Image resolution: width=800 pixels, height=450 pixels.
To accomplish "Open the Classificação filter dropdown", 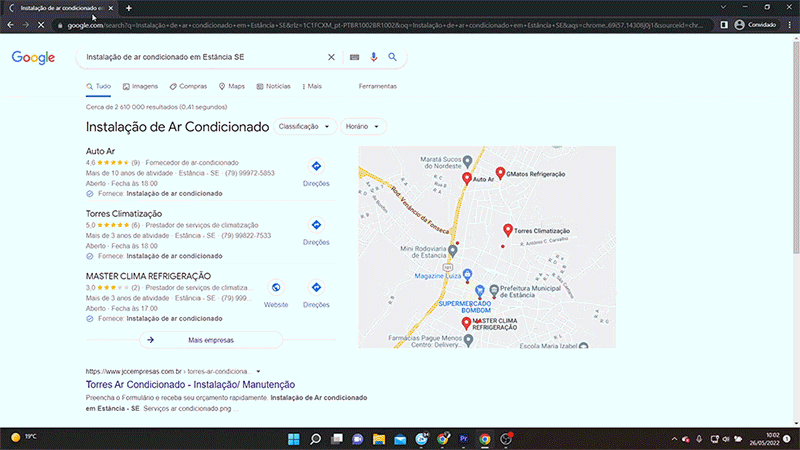I will tap(305, 127).
